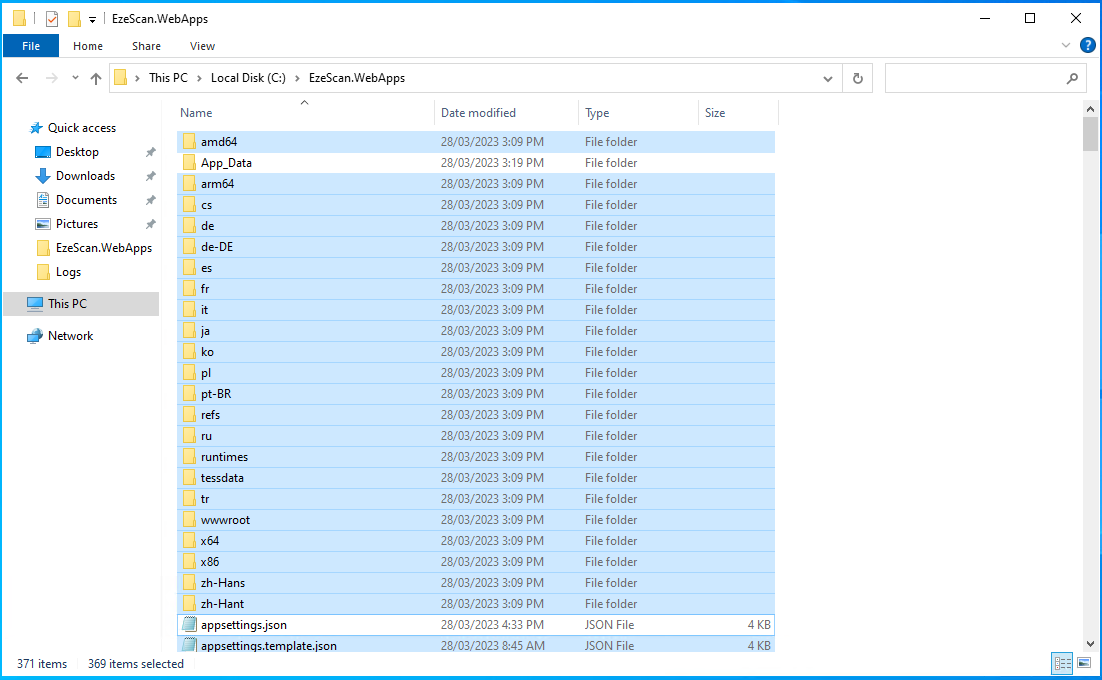This screenshot has height=680, width=1102.
Task: Sort by Date modified column header
Action: click(479, 113)
